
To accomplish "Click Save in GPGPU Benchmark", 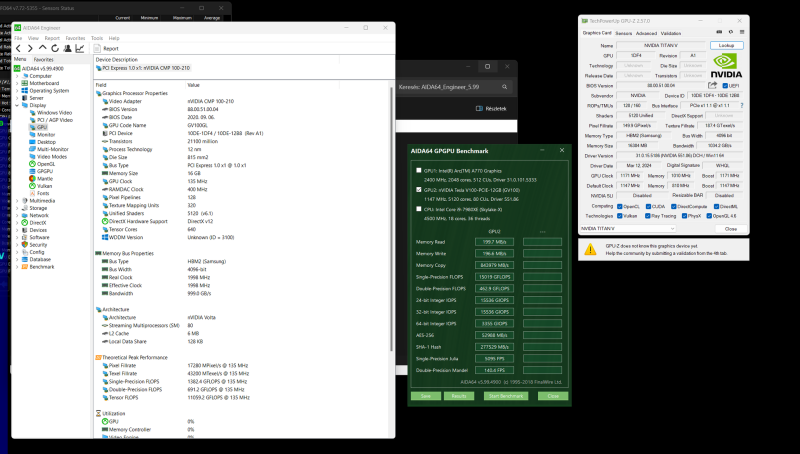I will point(426,396).
